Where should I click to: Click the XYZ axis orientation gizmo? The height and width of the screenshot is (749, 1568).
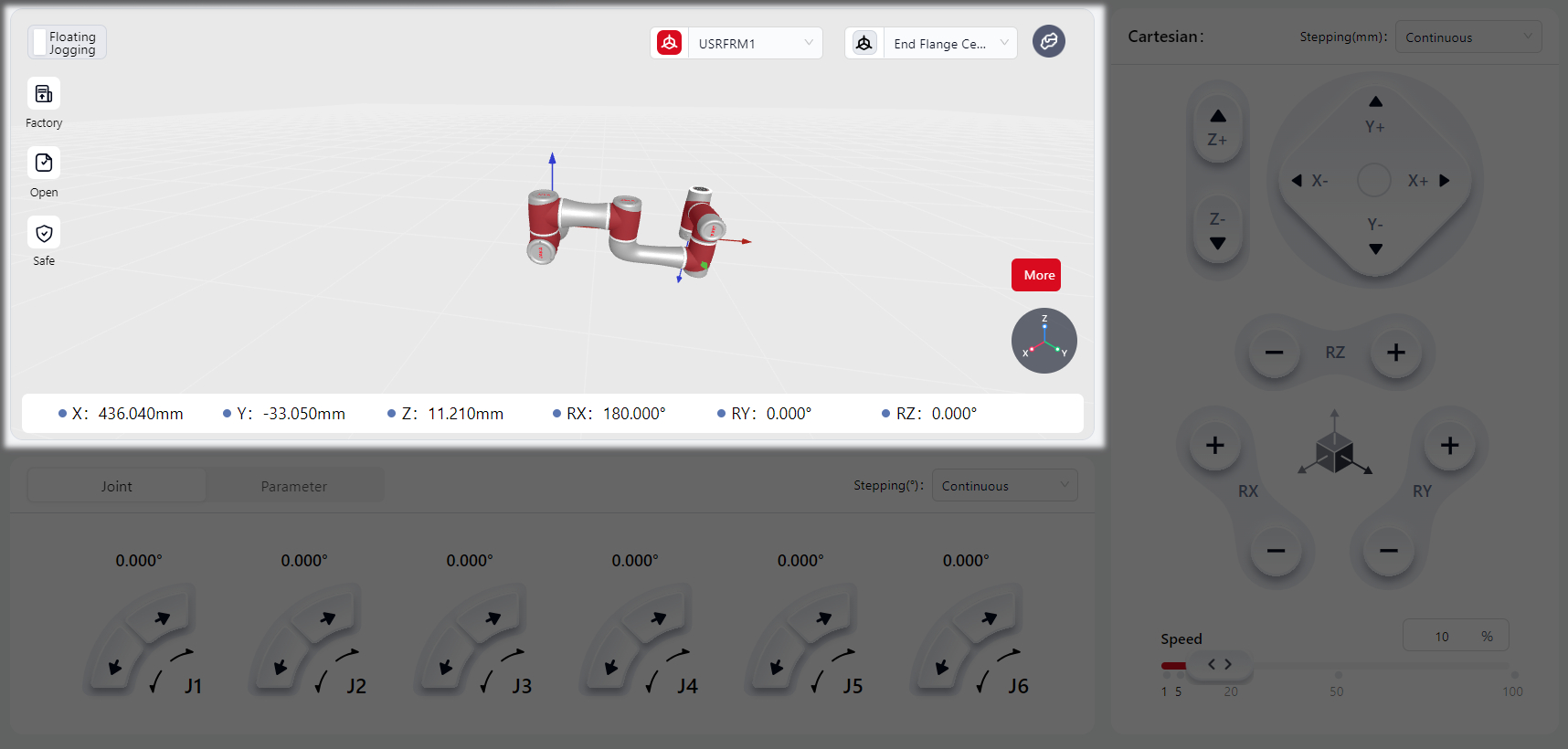(x=1044, y=341)
